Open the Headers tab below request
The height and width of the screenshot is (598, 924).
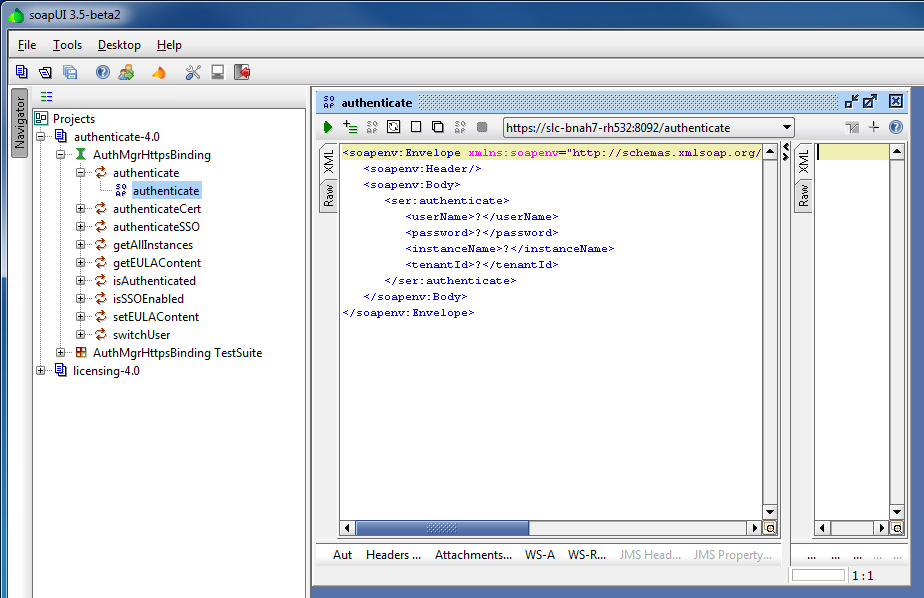pos(393,555)
